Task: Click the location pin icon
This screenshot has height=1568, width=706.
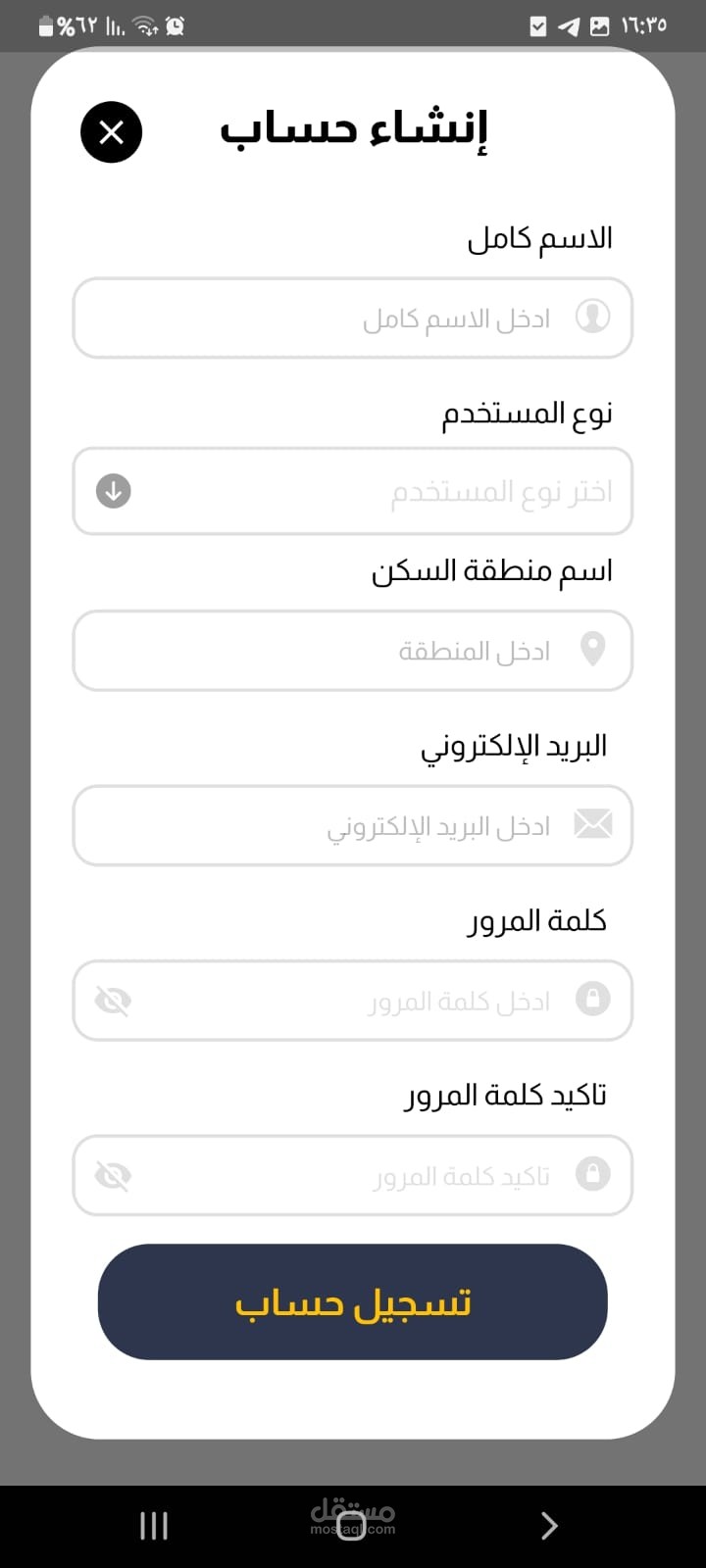Action: (592, 649)
